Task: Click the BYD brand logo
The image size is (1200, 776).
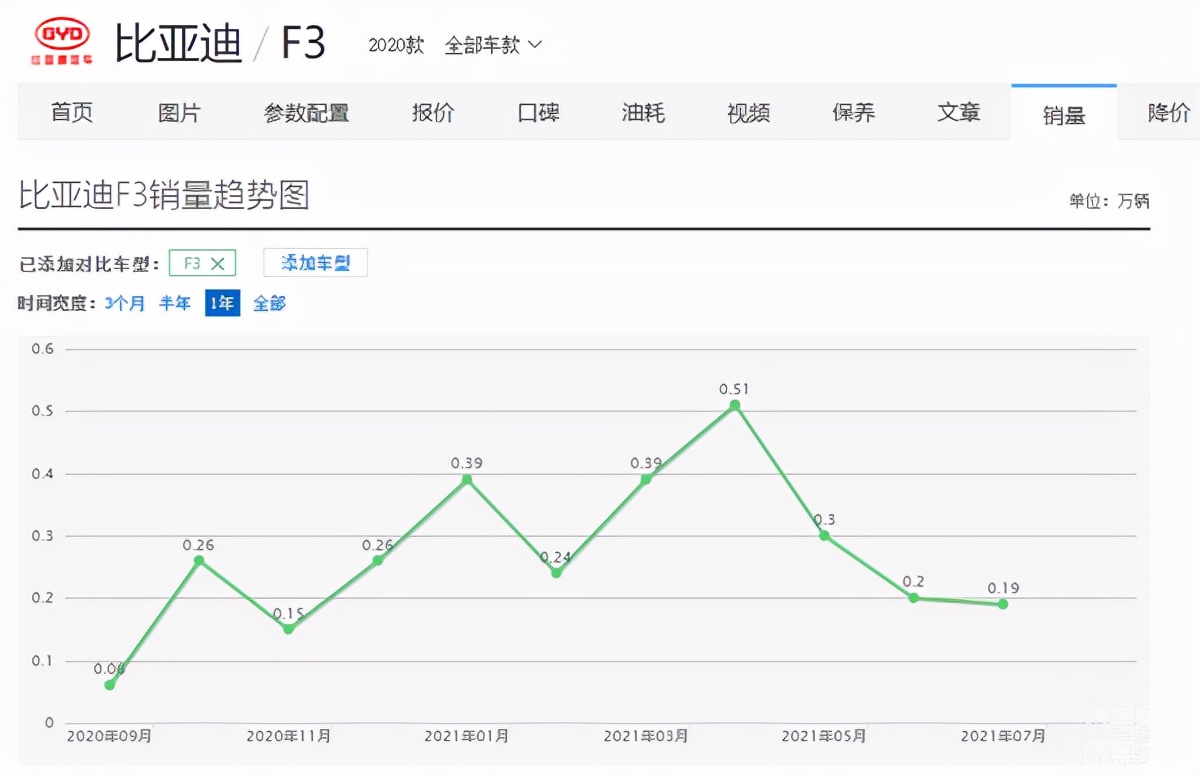Action: tap(63, 41)
